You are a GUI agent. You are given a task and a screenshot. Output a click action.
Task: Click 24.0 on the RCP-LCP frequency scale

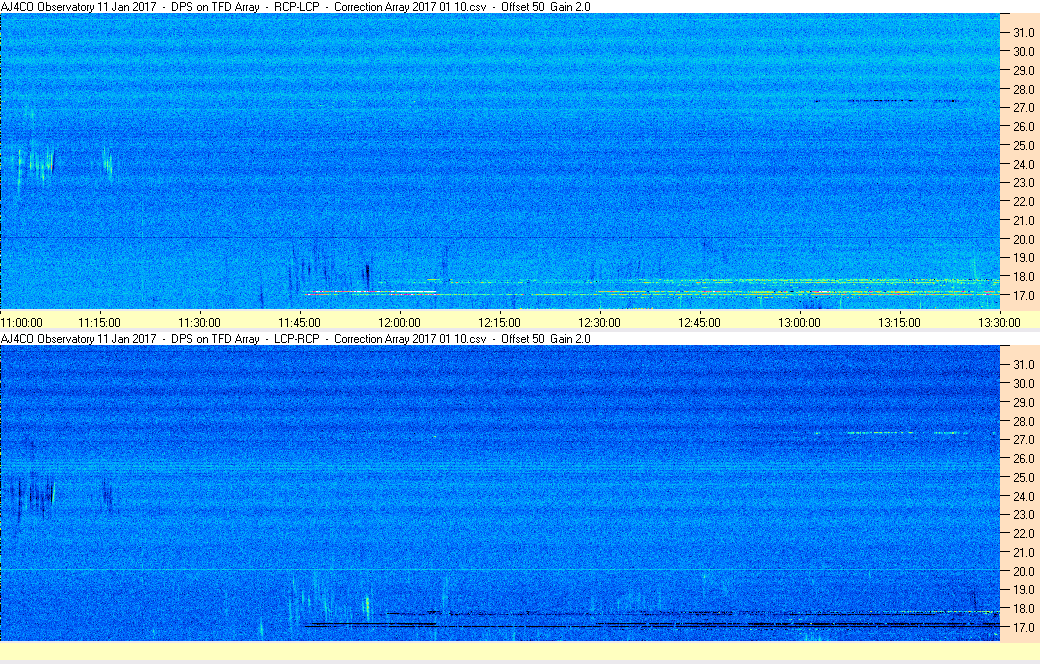[1023, 165]
